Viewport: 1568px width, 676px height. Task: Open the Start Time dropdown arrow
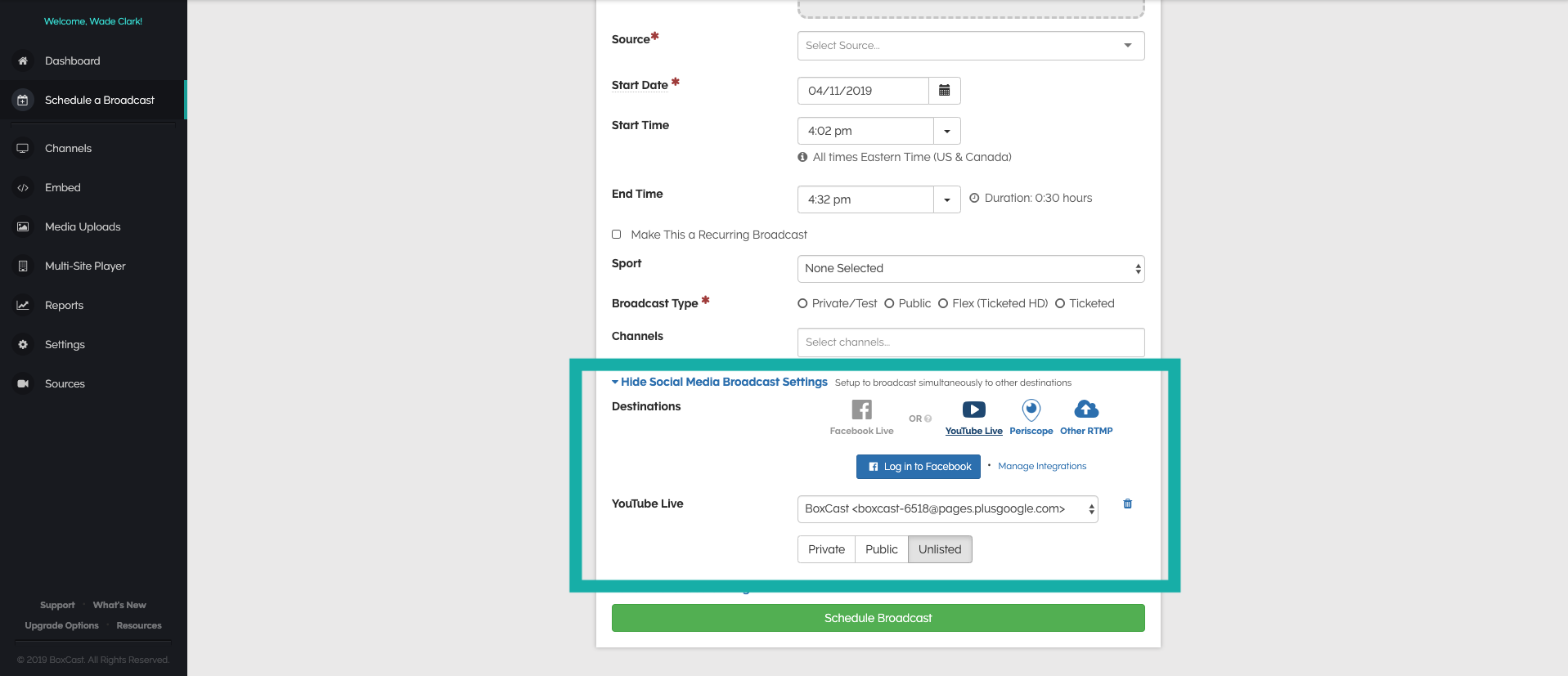(947, 131)
